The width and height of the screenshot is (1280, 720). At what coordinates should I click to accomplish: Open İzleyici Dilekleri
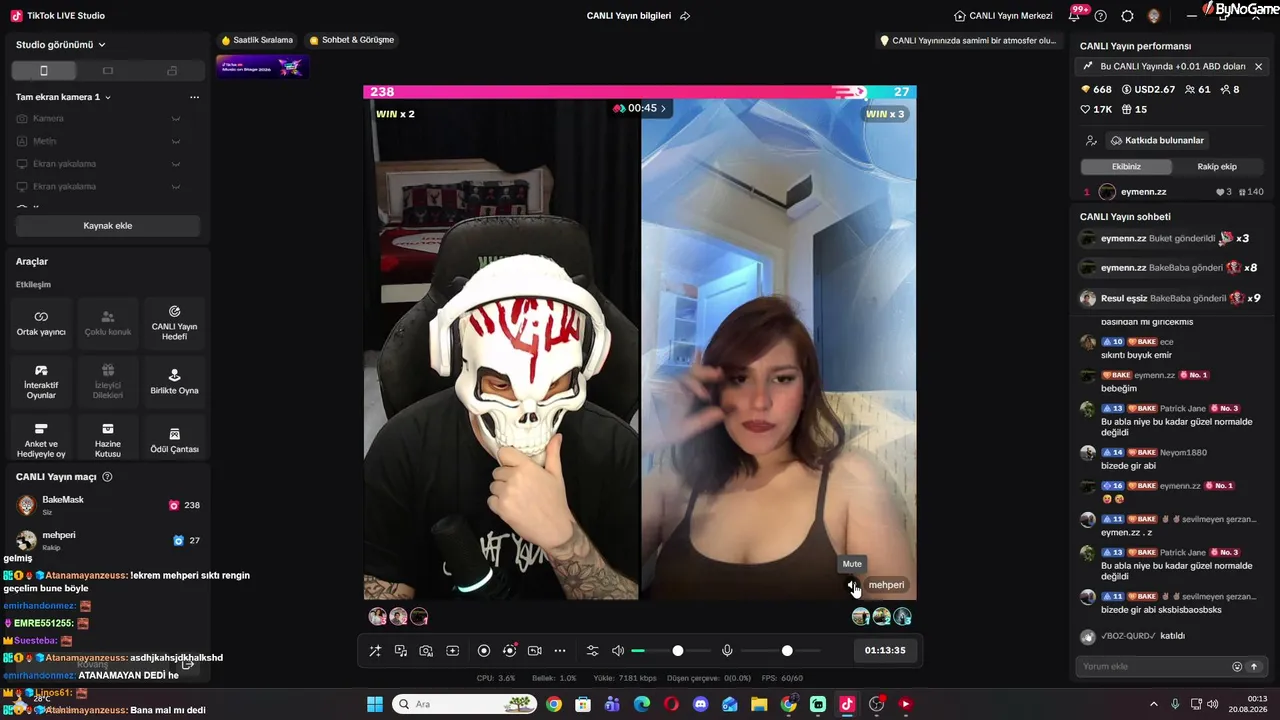tap(108, 382)
